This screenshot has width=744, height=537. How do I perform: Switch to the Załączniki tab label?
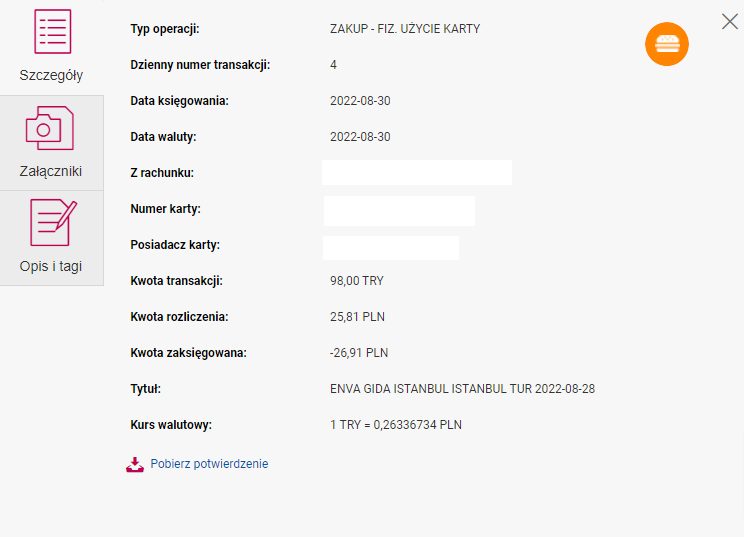coord(51,171)
